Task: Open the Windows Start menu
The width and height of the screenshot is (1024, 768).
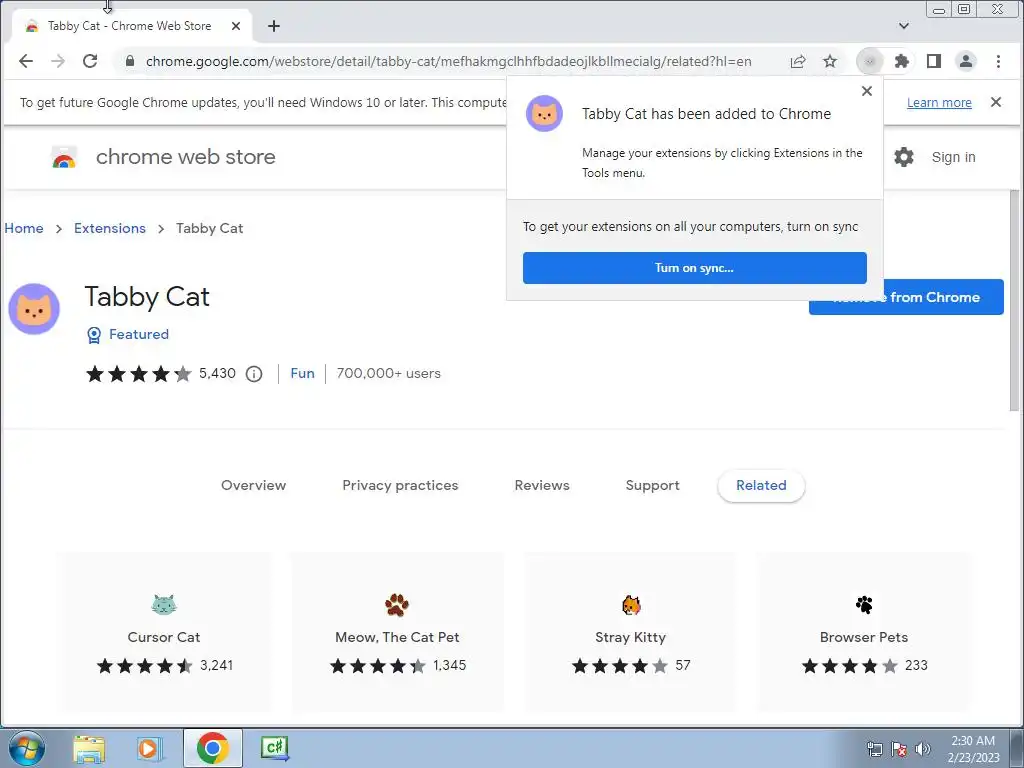Action: pos(27,748)
